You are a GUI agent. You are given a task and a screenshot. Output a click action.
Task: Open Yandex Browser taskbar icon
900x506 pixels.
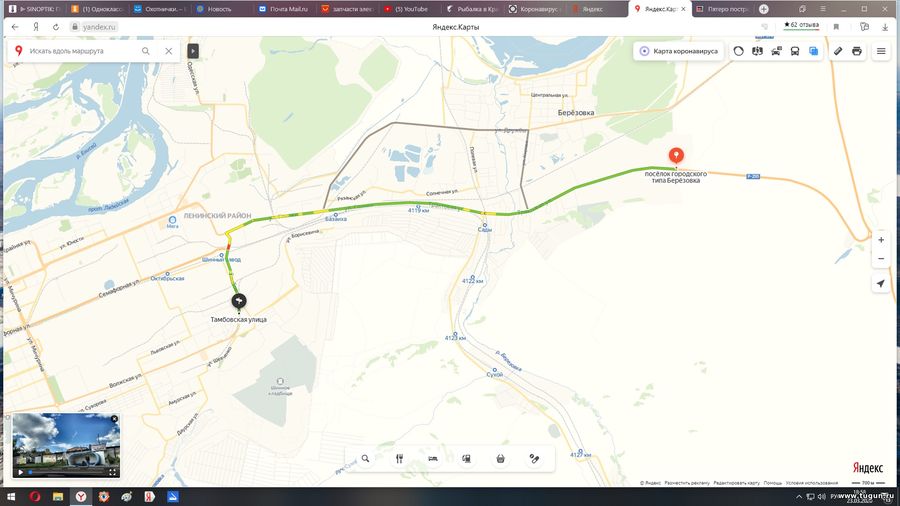click(x=81, y=497)
